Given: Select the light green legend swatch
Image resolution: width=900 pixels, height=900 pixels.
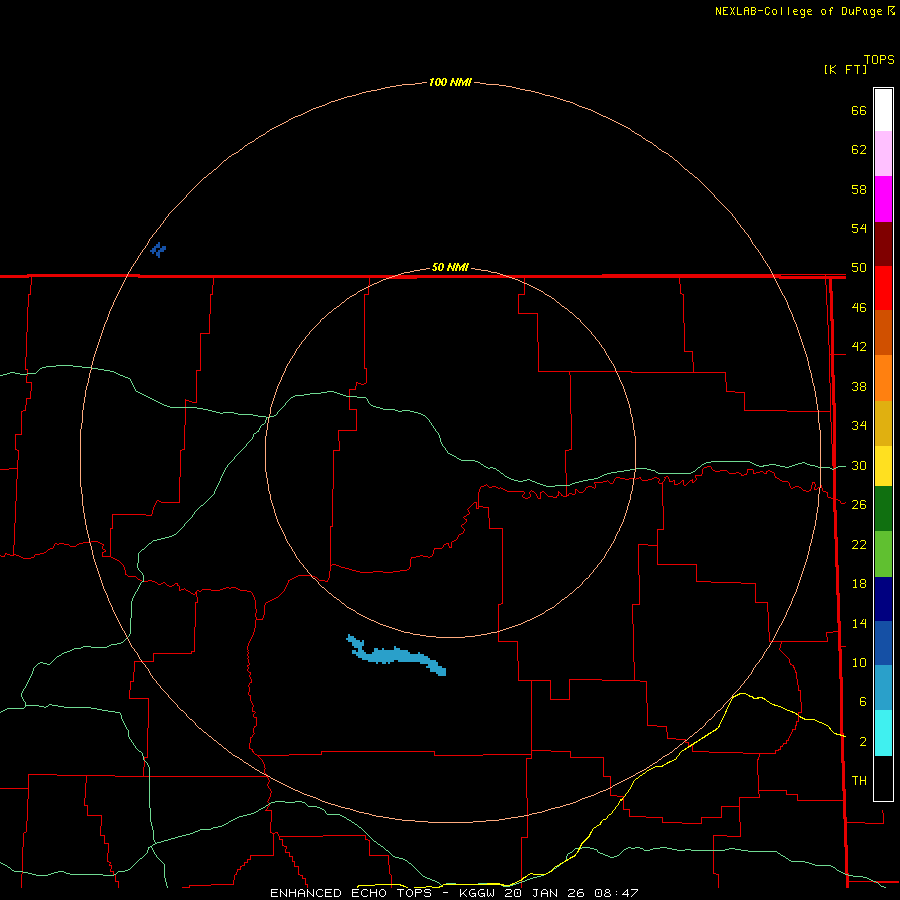Looking at the screenshot, I should pyautogui.click(x=883, y=554).
